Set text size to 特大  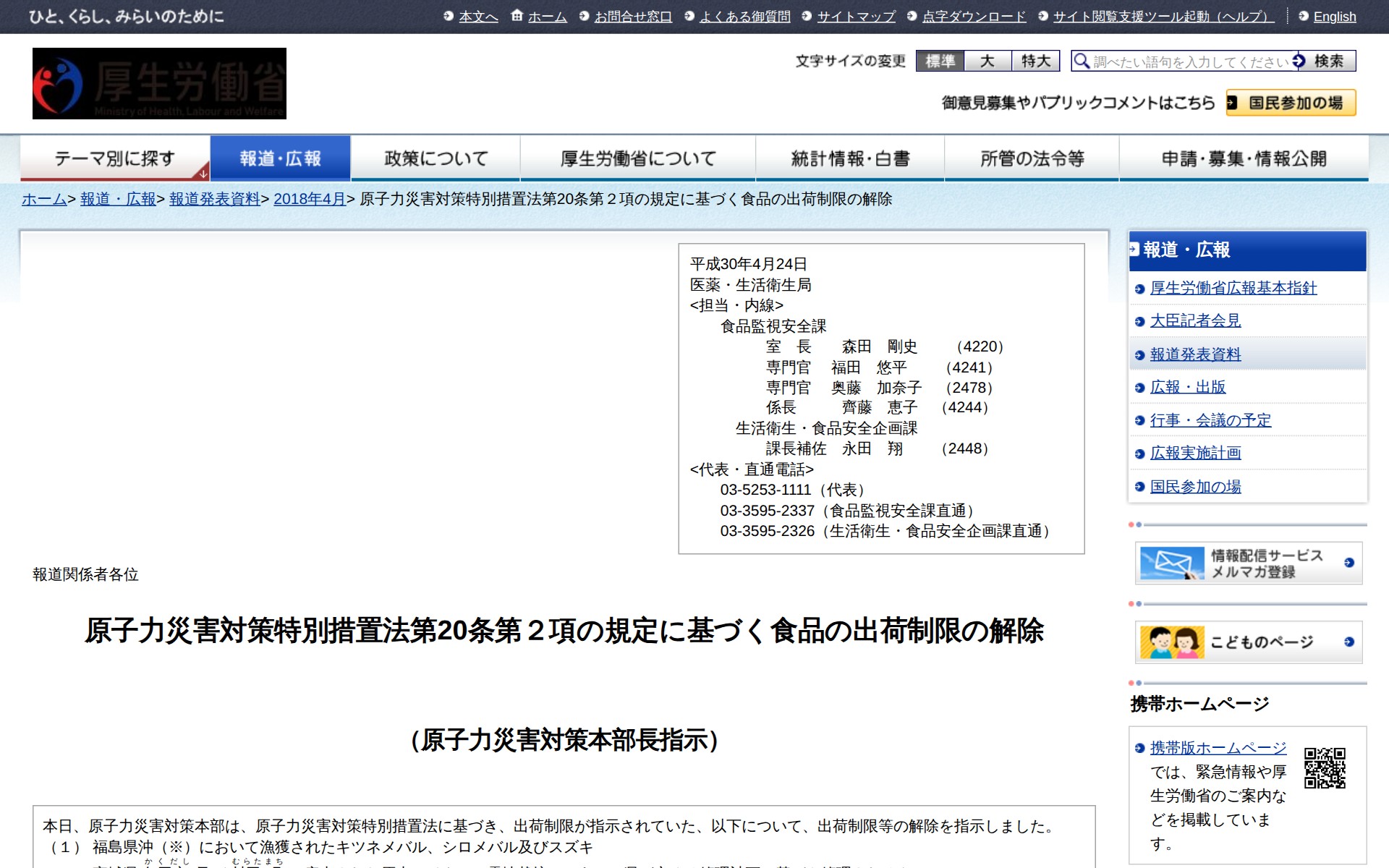(x=1035, y=61)
